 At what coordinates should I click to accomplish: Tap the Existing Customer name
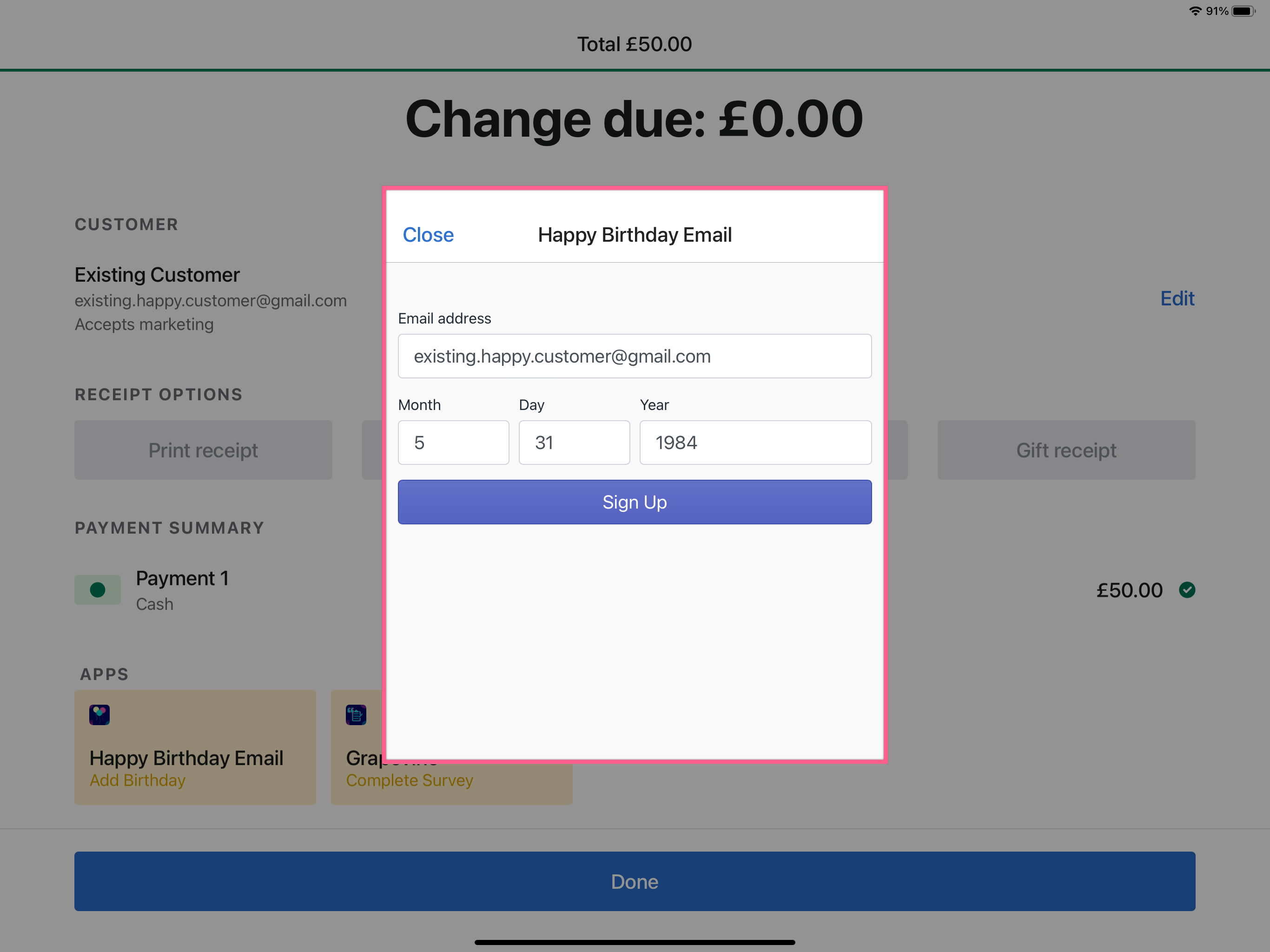(x=157, y=275)
